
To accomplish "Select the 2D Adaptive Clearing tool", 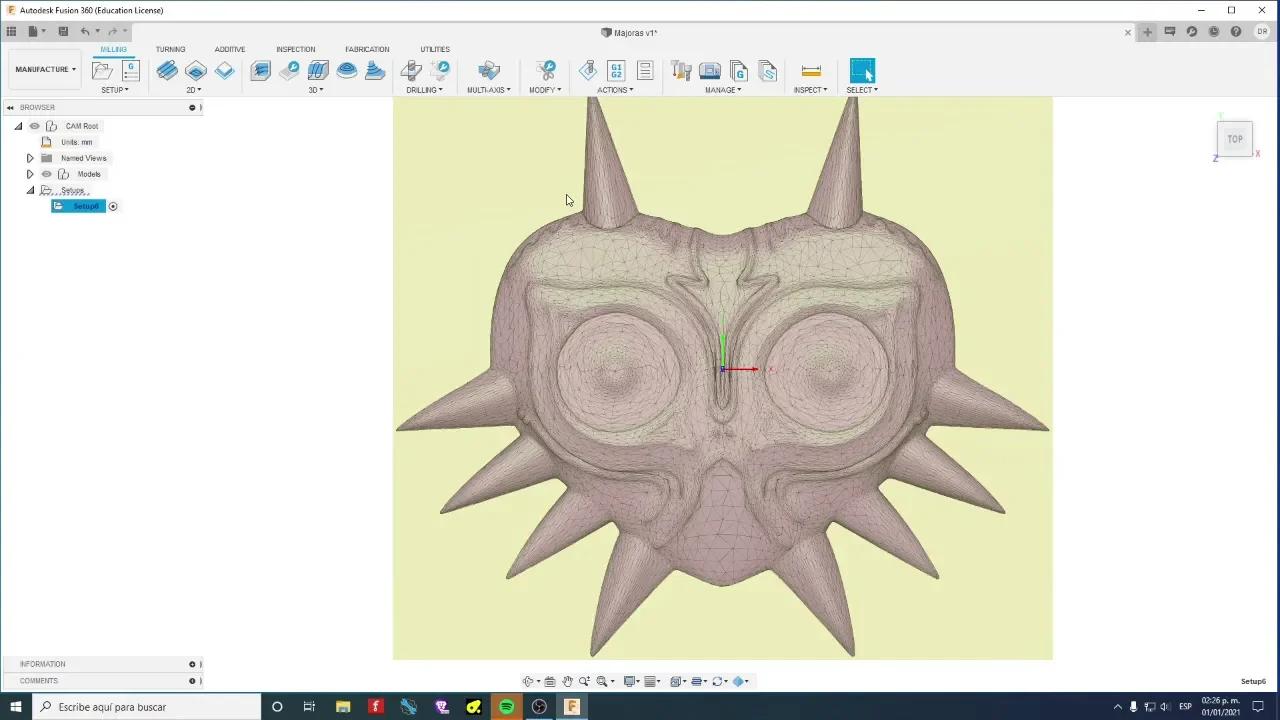I will click(x=167, y=70).
